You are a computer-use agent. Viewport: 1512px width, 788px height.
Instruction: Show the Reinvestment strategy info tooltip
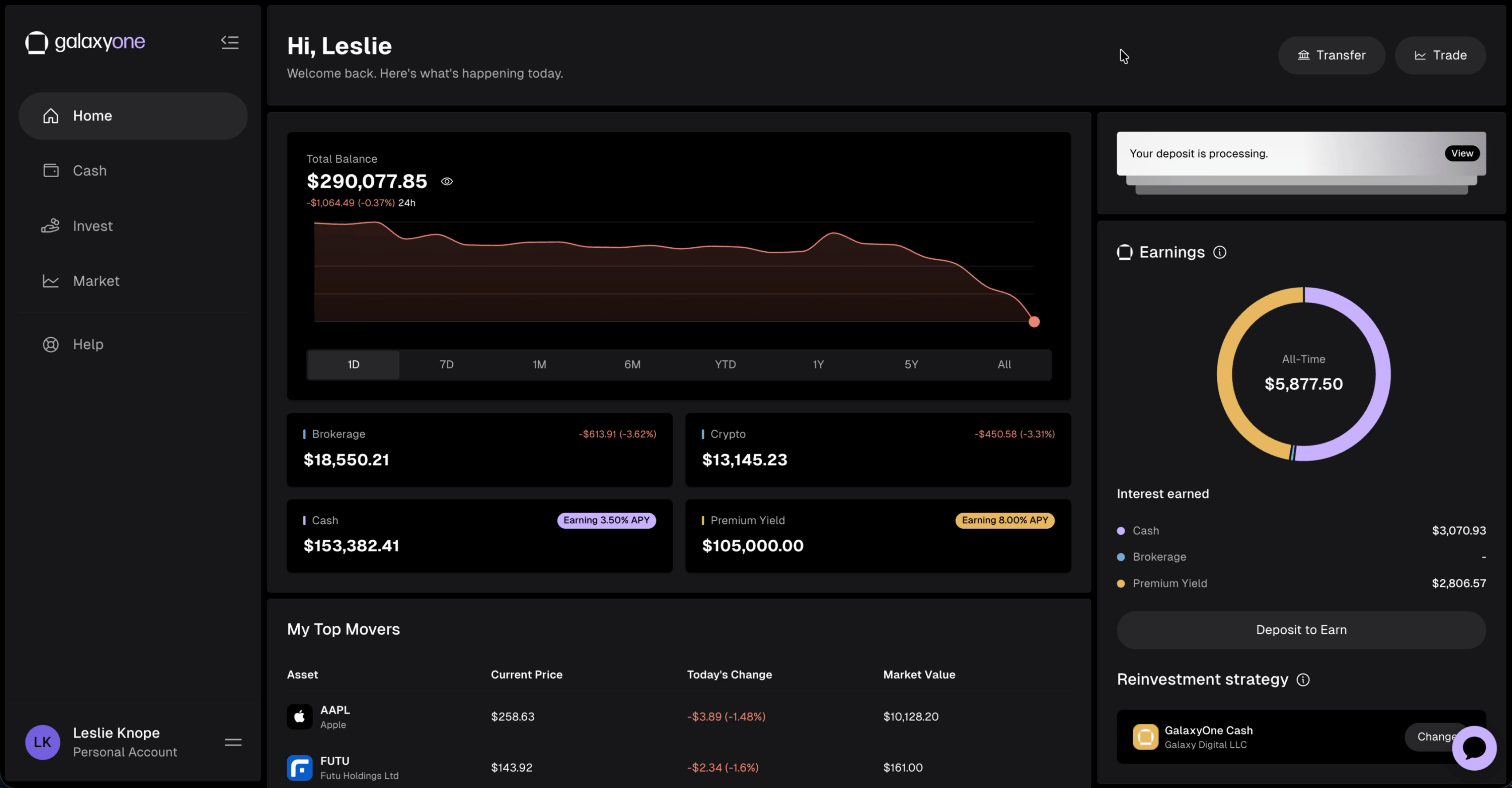click(x=1304, y=679)
